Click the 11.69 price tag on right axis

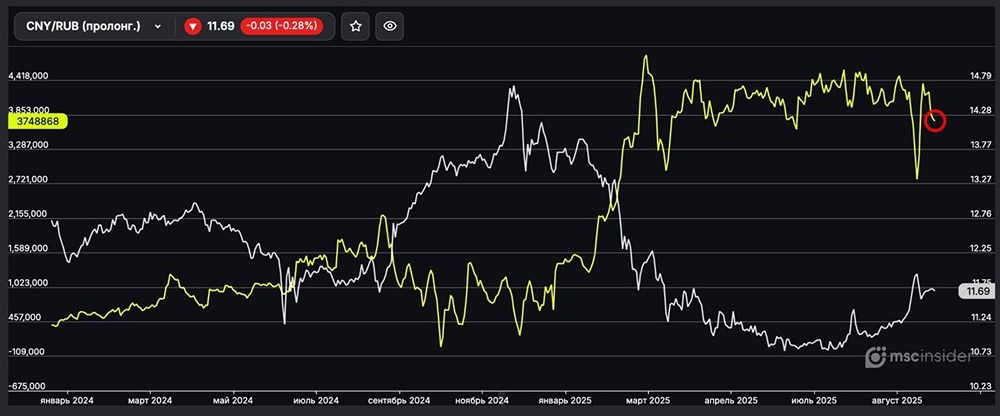tap(975, 291)
